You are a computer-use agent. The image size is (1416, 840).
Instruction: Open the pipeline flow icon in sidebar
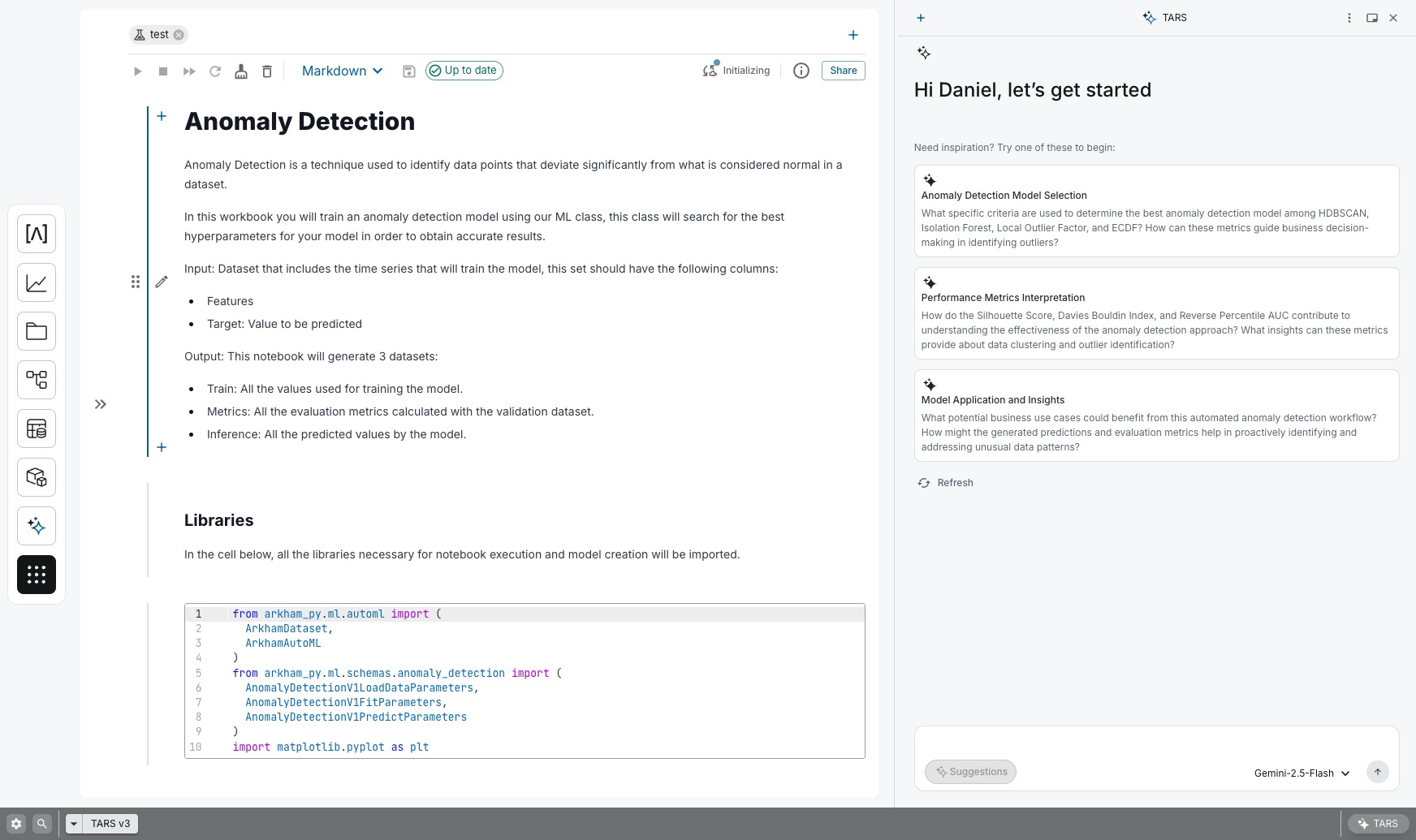[37, 380]
